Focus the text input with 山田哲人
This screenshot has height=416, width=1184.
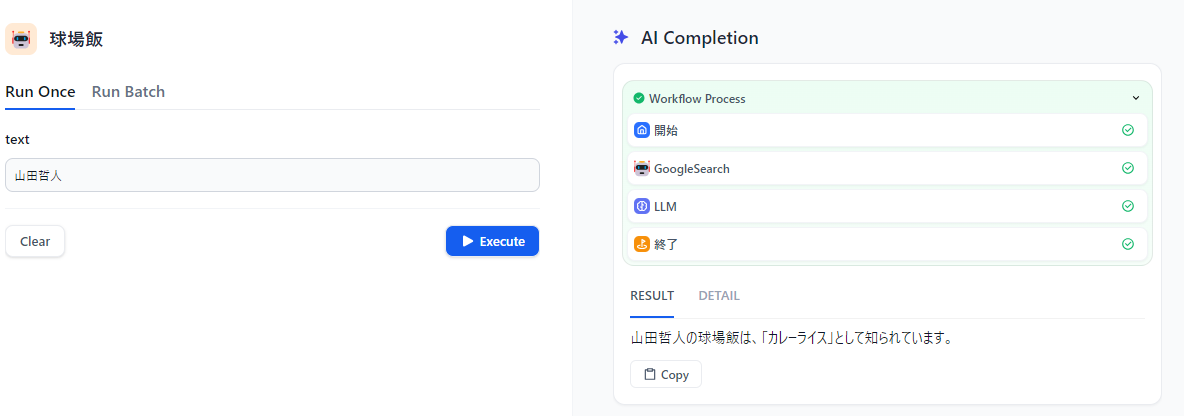pyautogui.click(x=272, y=175)
